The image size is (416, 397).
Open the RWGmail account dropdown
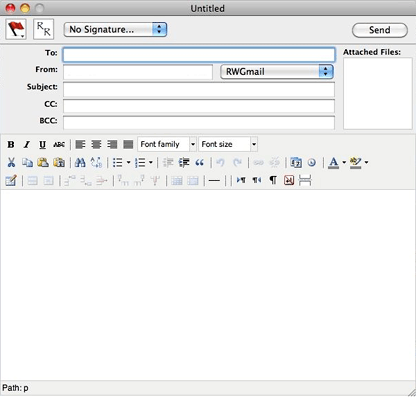click(277, 72)
